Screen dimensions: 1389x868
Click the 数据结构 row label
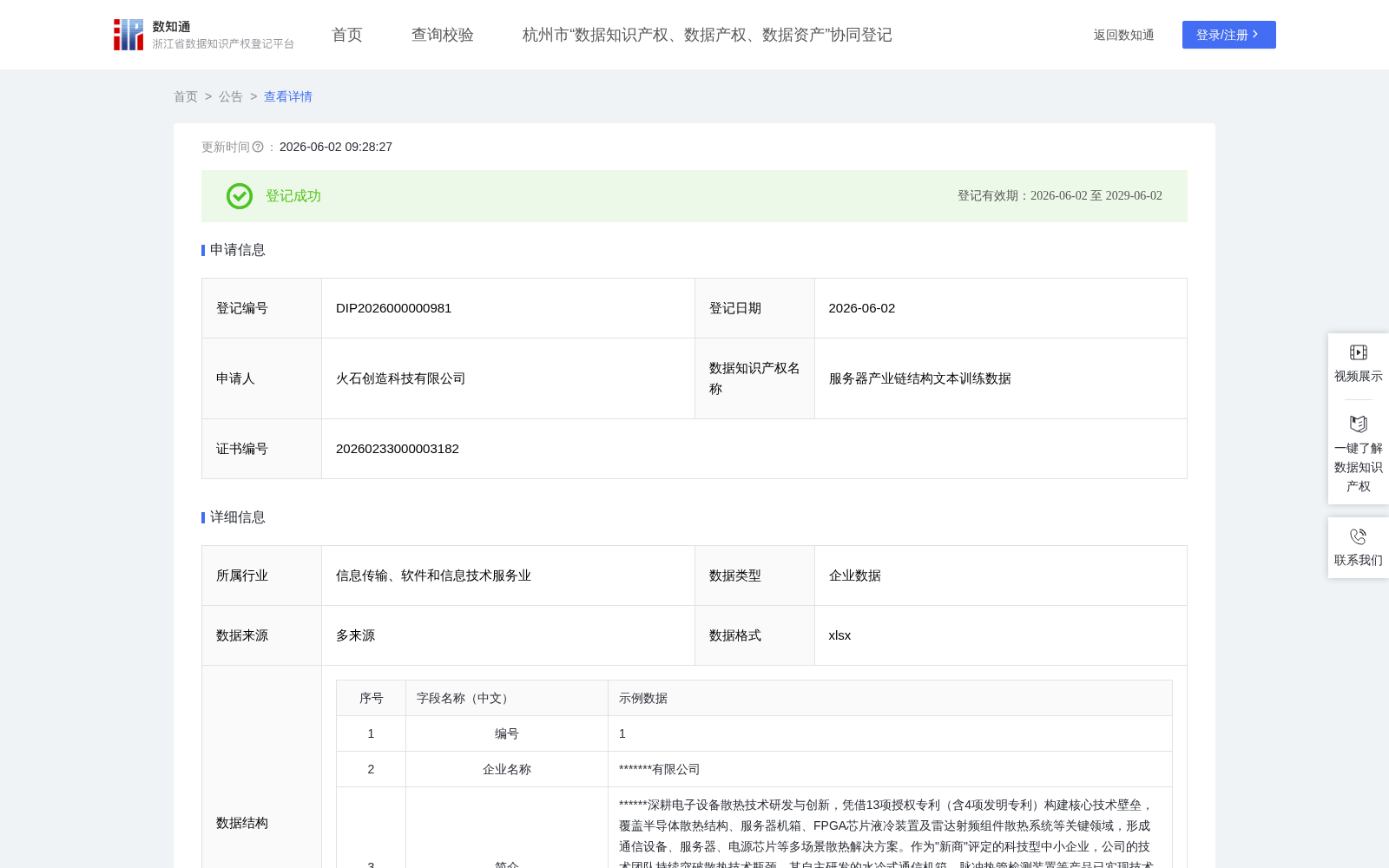pos(242,823)
